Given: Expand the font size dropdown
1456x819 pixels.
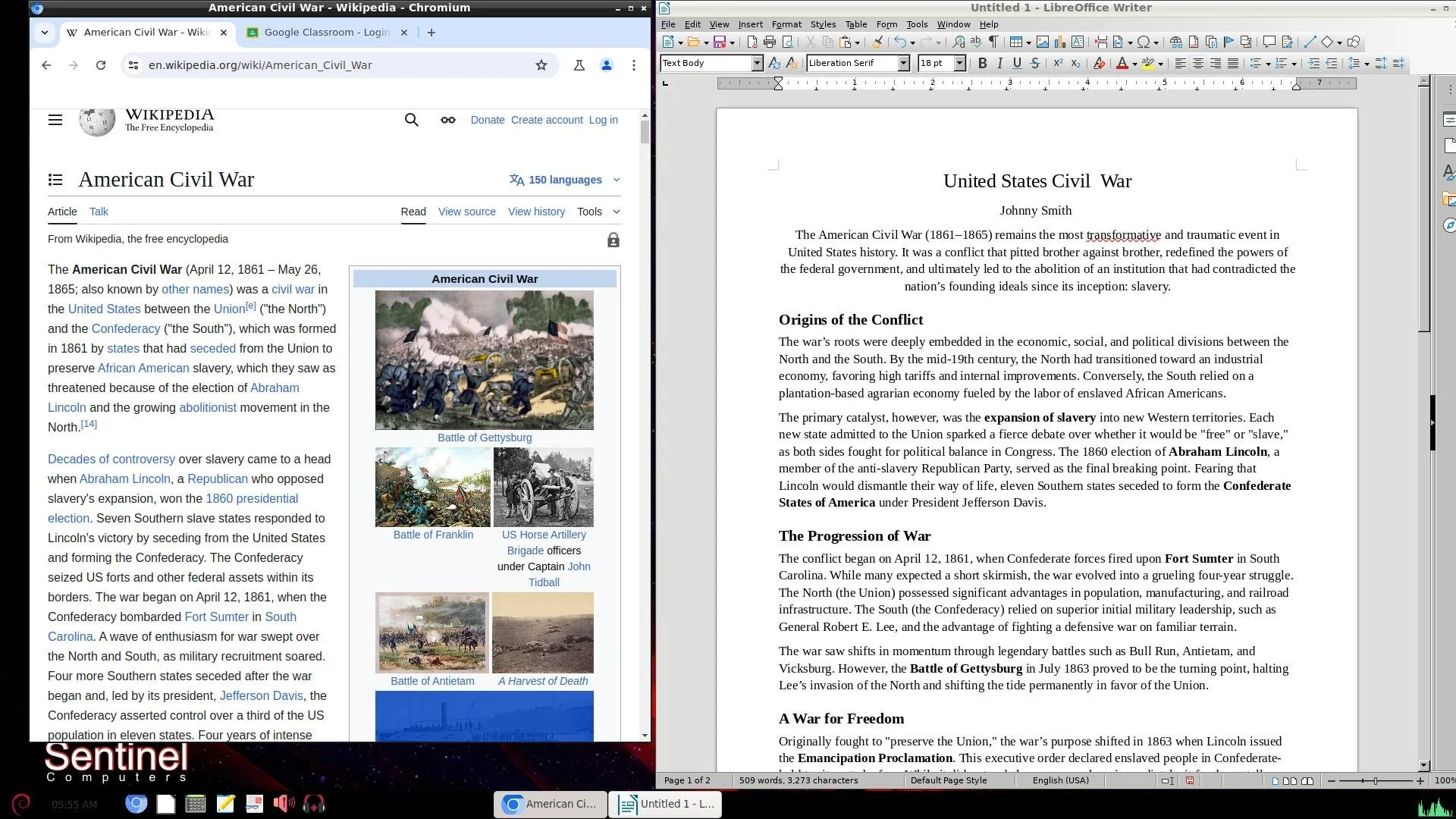Looking at the screenshot, I should tap(959, 64).
